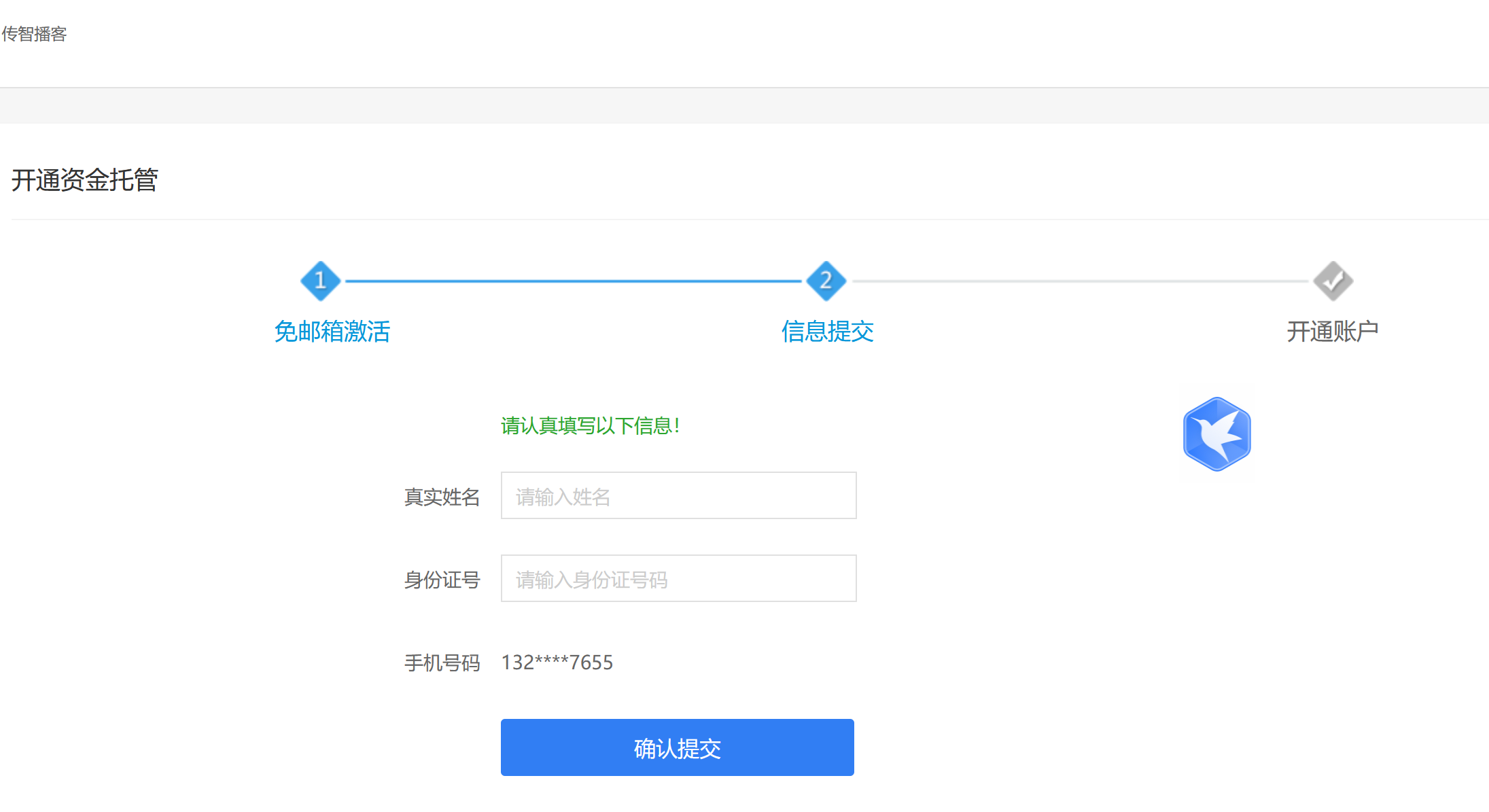This screenshot has height=812, width=1489.
Task: Click the 传智播客 link at top
Action: click(34, 34)
